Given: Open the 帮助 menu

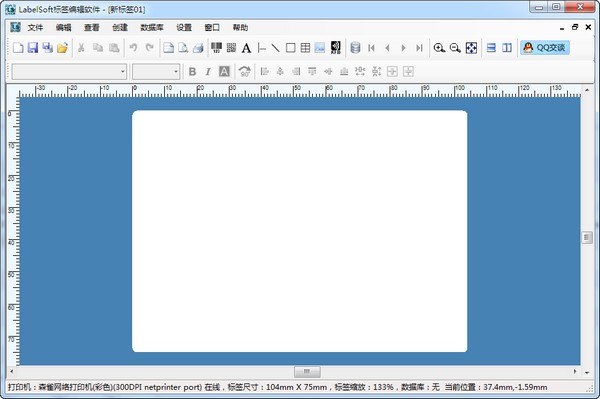Looking at the screenshot, I should click(x=240, y=28).
